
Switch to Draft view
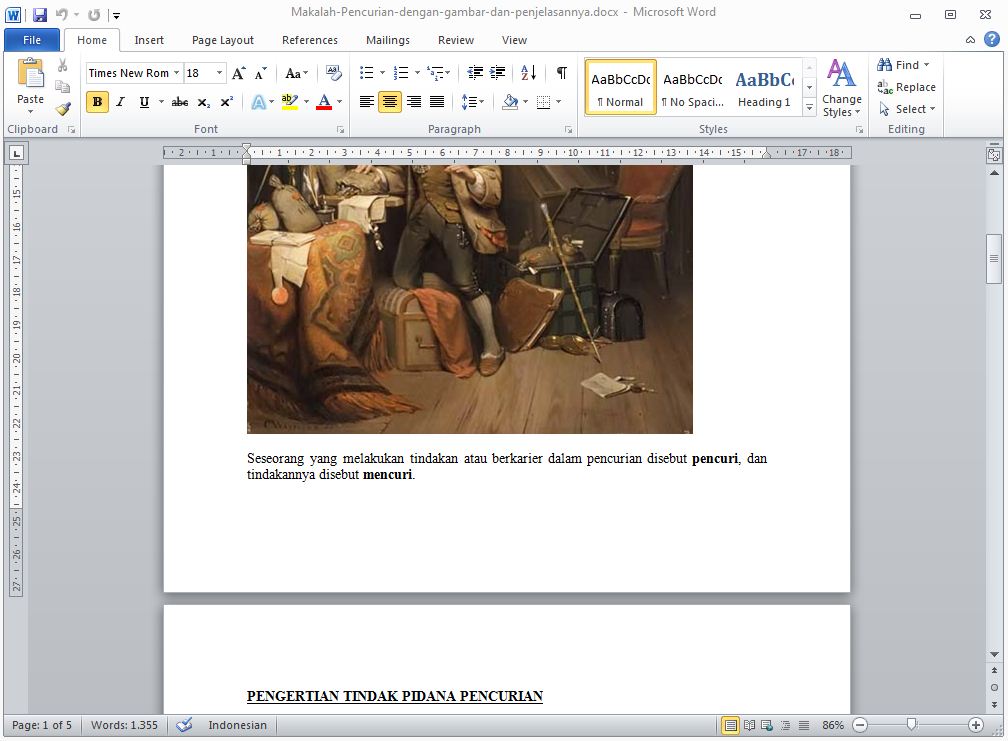point(804,725)
